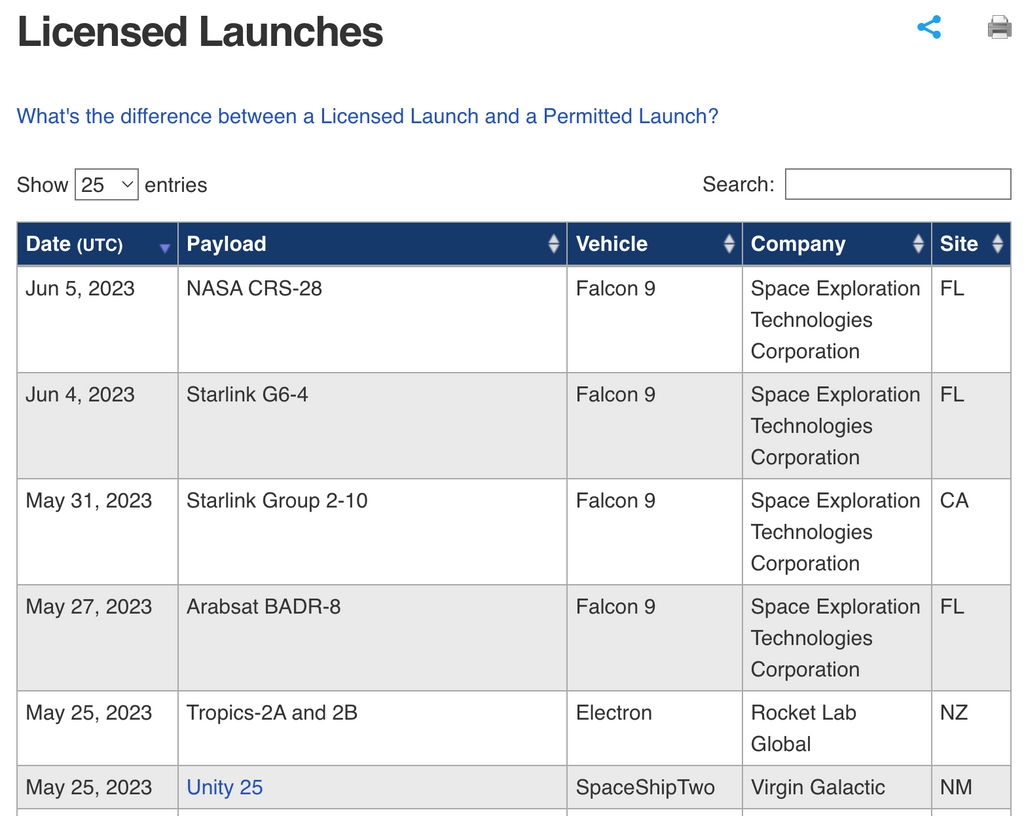Click the Licensed Launches page heading
Image resolution: width=1024 pixels, height=816 pixels.
pos(200,32)
